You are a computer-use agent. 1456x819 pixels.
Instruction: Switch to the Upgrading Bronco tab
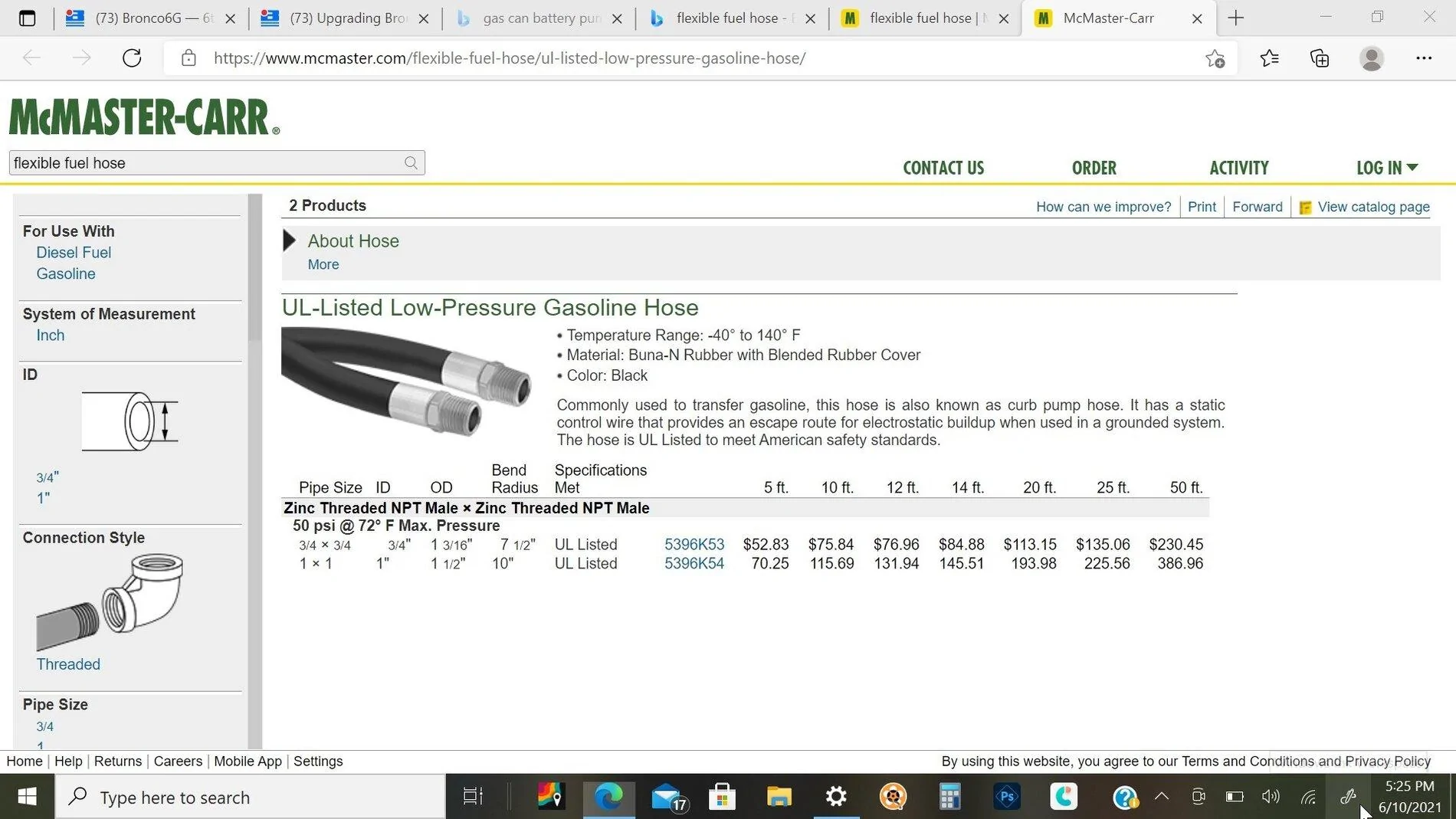(345, 18)
